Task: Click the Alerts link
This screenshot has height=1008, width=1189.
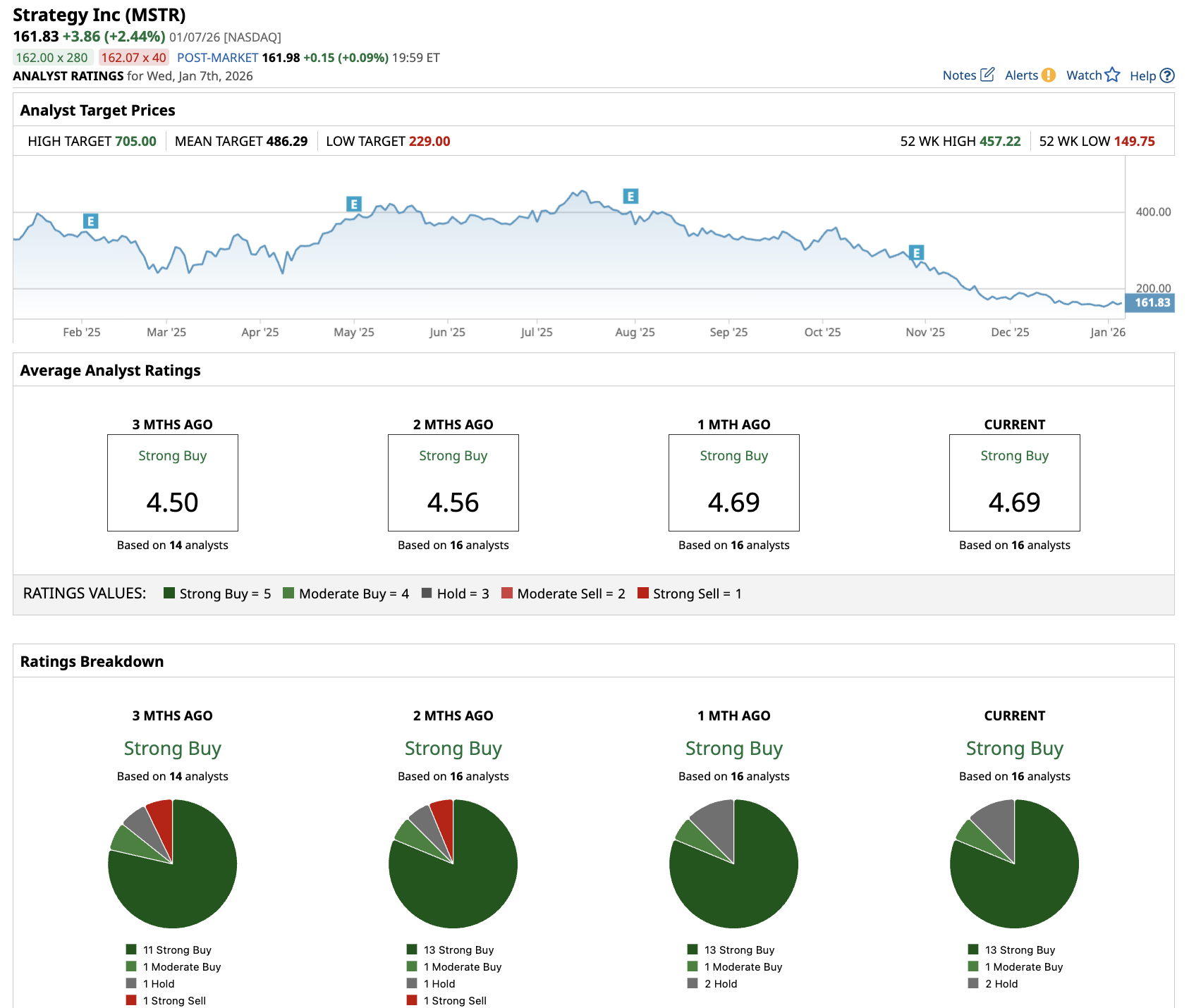Action: (x=1021, y=75)
